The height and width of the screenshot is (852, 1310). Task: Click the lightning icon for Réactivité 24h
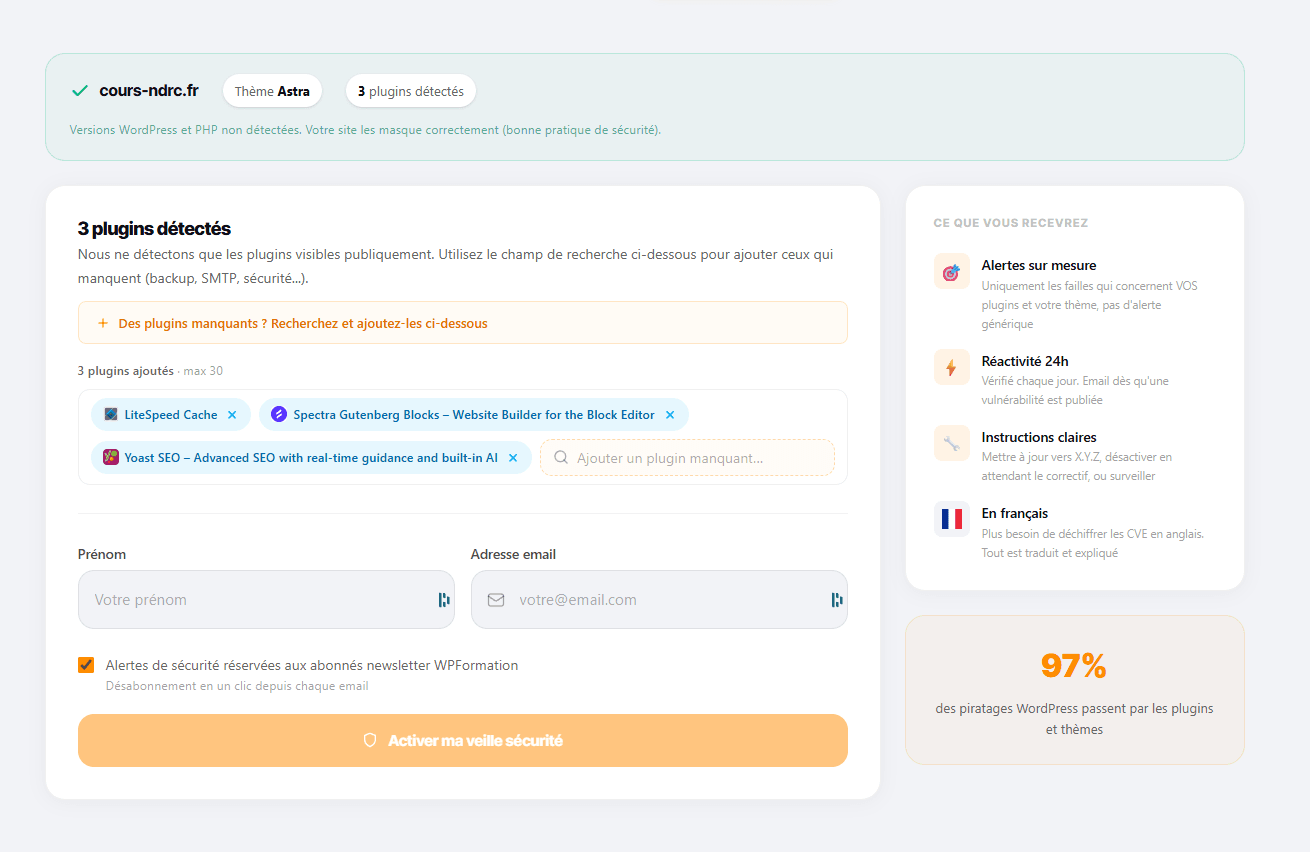click(x=951, y=367)
